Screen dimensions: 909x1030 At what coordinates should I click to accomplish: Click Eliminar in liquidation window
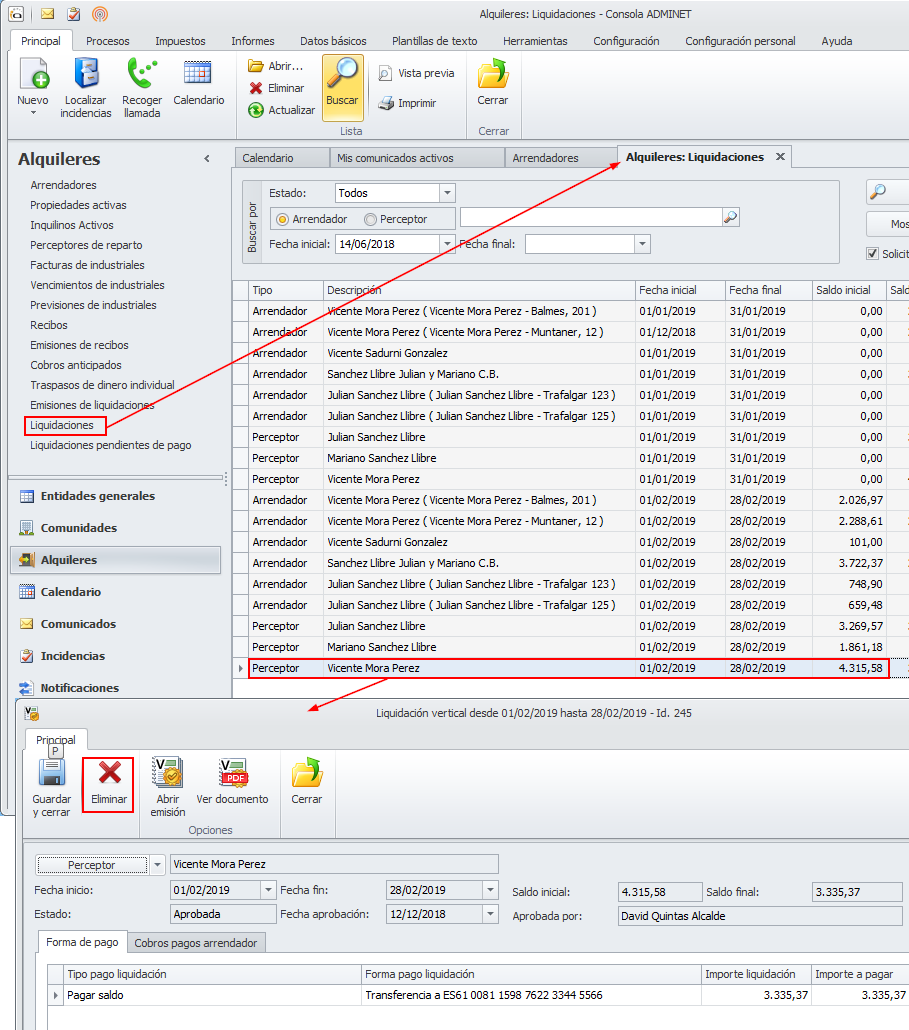coord(108,785)
